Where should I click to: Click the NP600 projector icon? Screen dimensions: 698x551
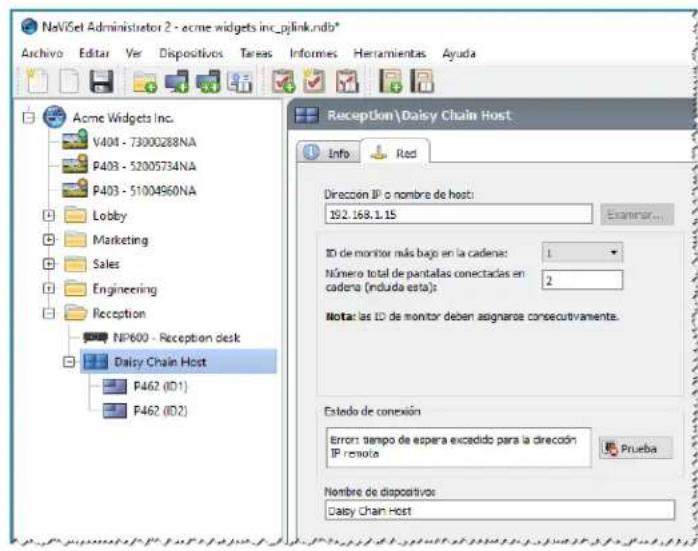click(x=95, y=338)
